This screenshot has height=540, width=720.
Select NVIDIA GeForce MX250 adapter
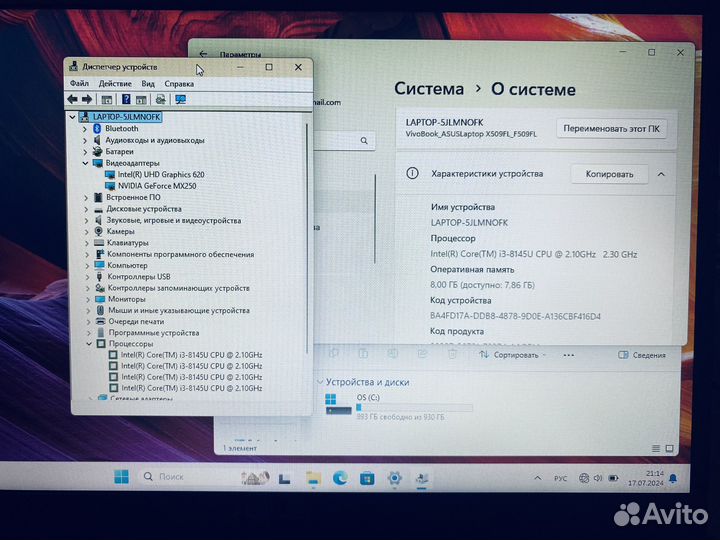point(157,186)
